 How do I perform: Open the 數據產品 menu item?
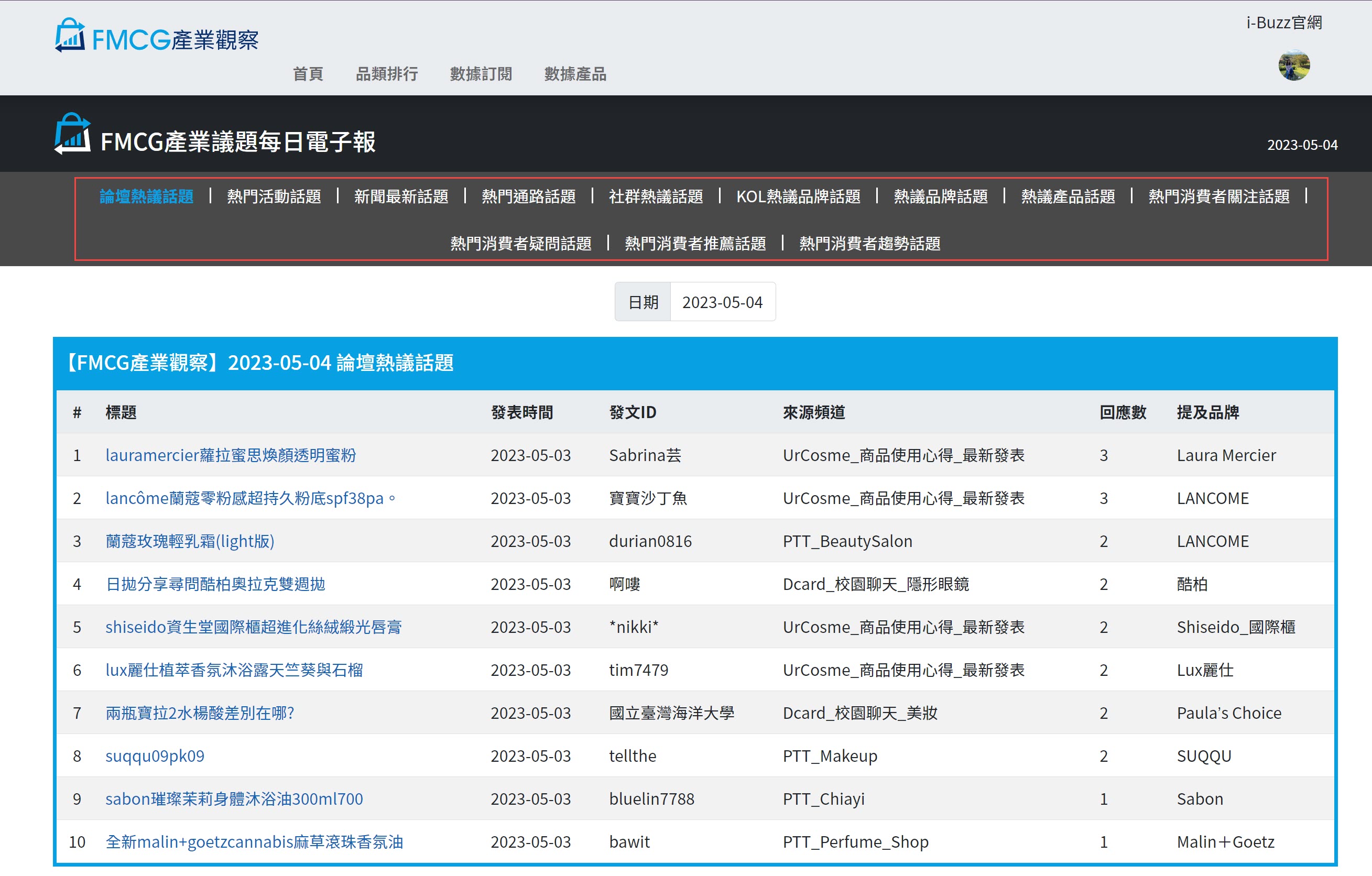pyautogui.click(x=575, y=74)
